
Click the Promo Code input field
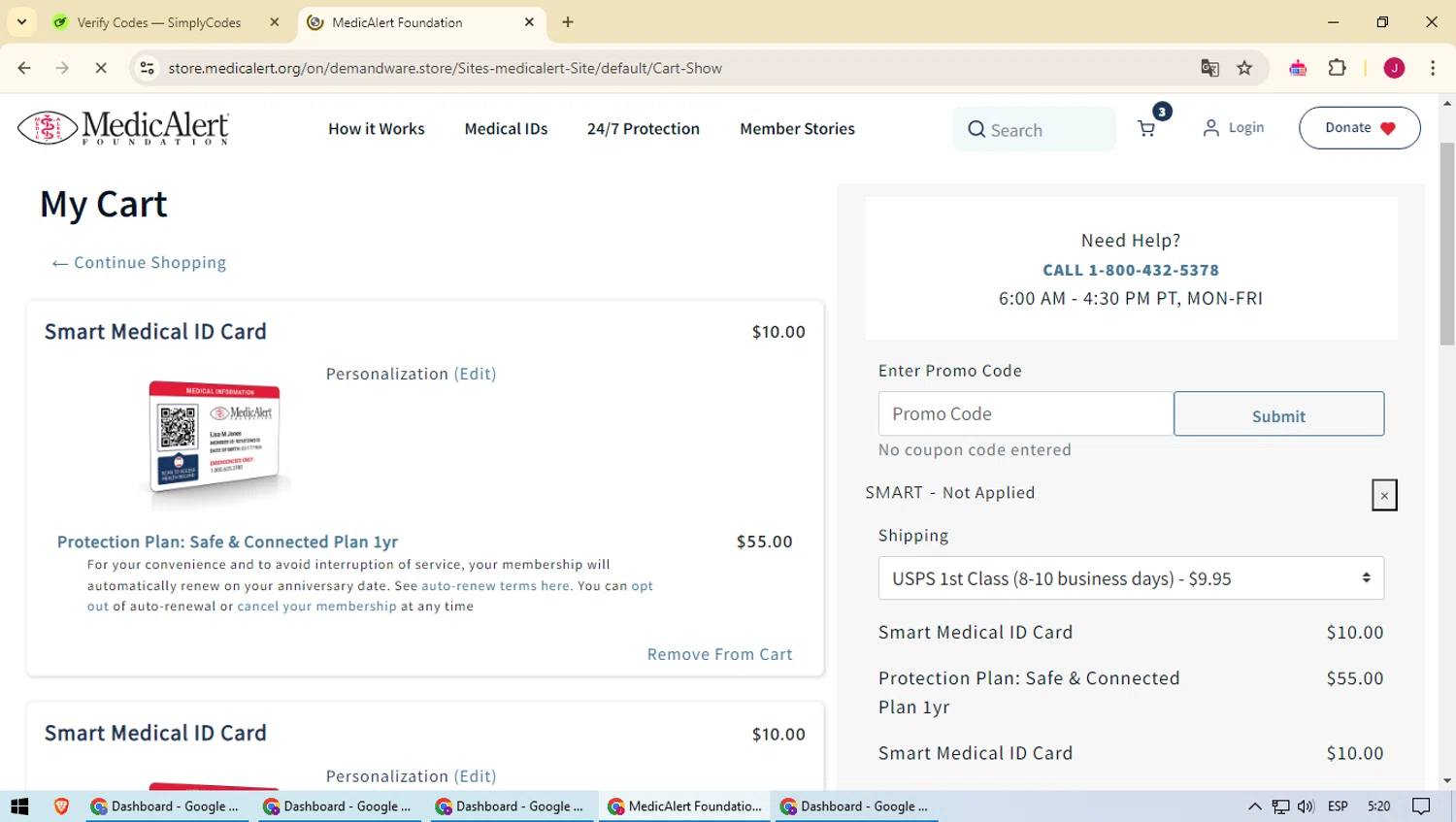coord(1026,413)
